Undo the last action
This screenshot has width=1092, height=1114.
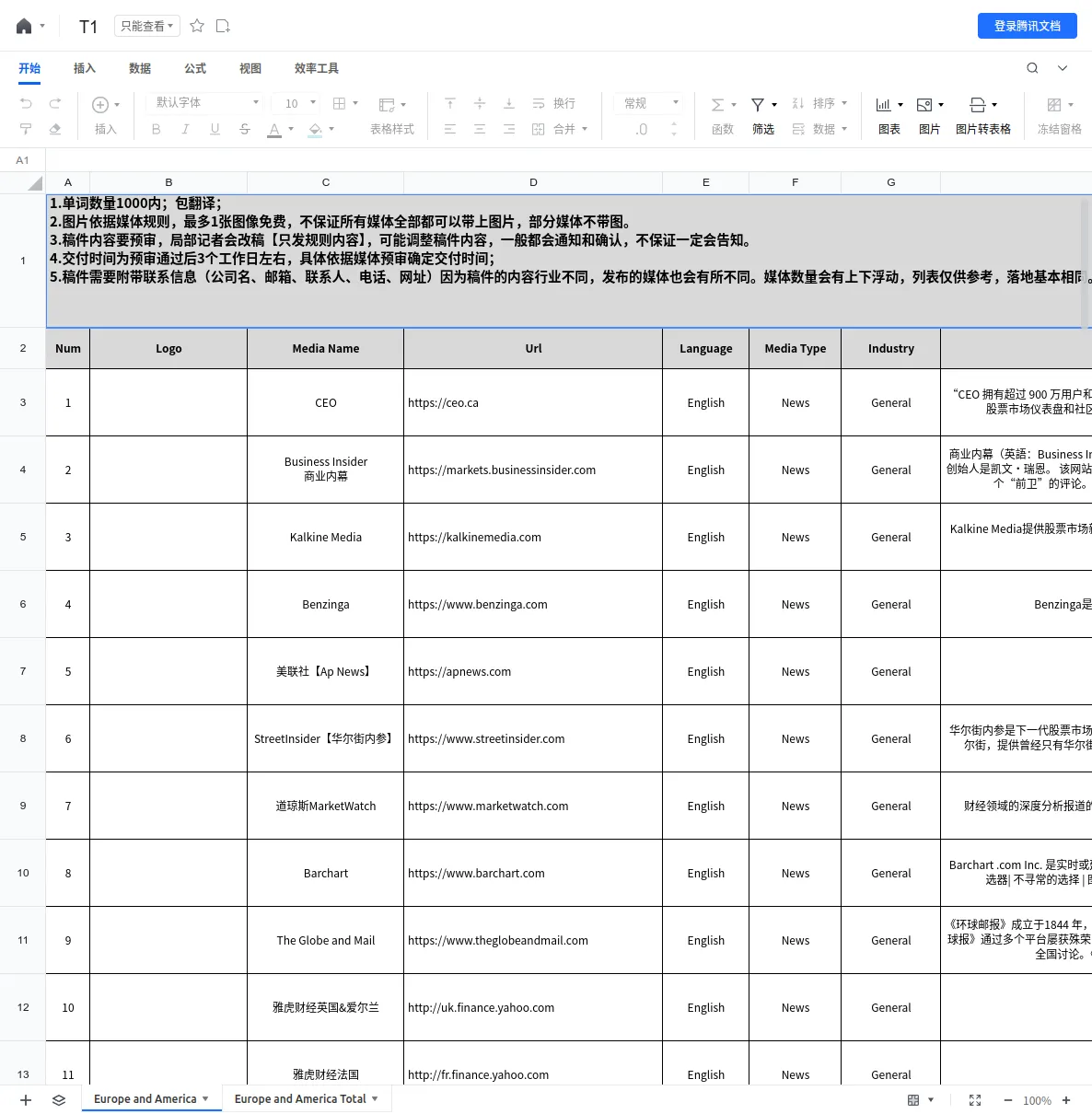(26, 103)
